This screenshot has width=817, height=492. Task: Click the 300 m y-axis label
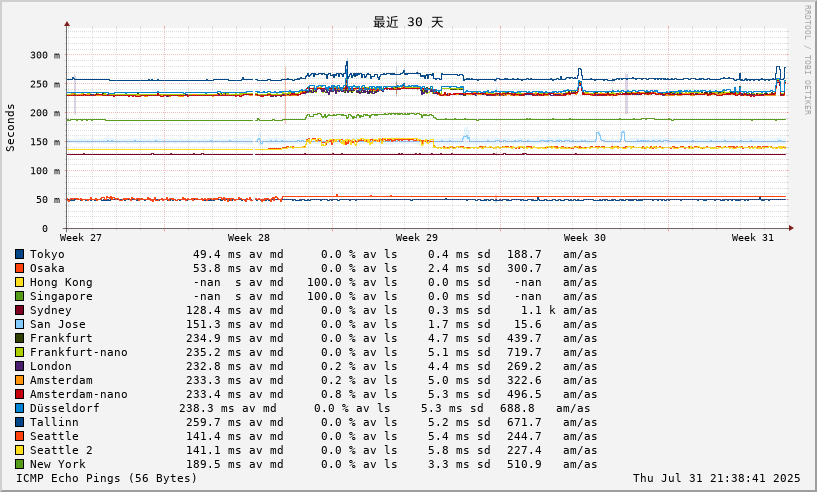coord(45,55)
